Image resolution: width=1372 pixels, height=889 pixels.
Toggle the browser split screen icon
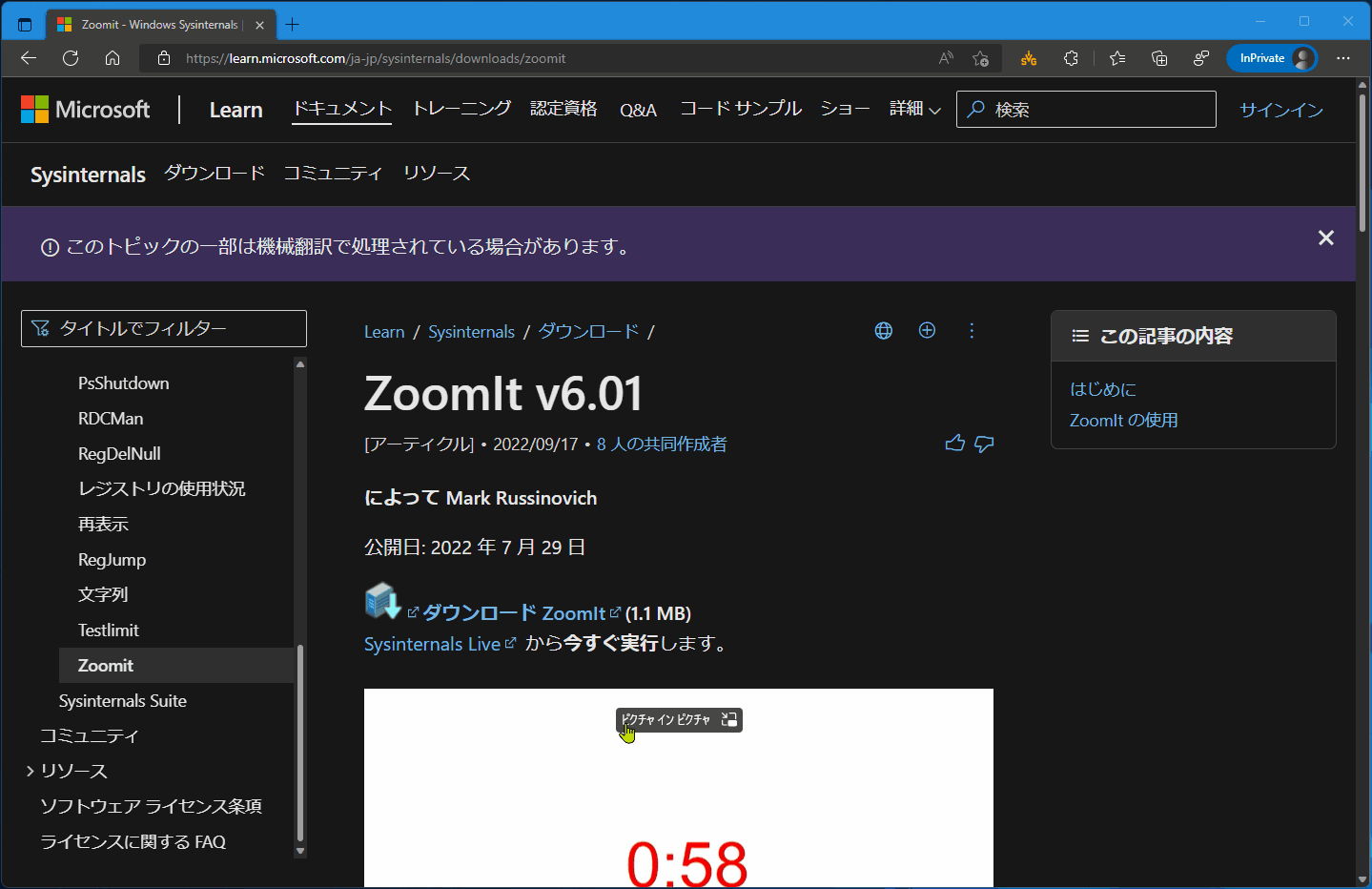1200,58
